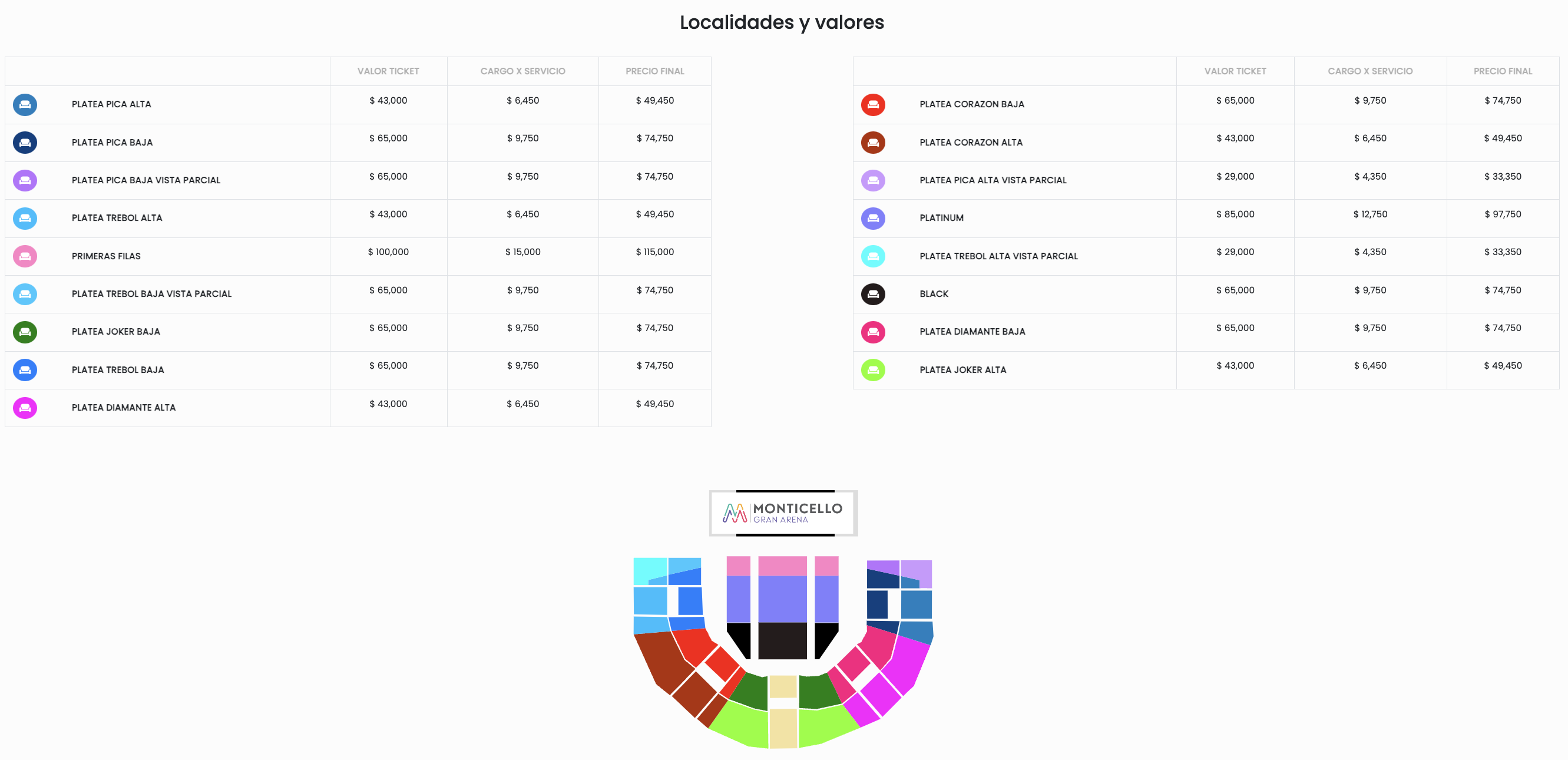
Task: Click the Platea Joker Alta lime icon
Action: pos(873,369)
